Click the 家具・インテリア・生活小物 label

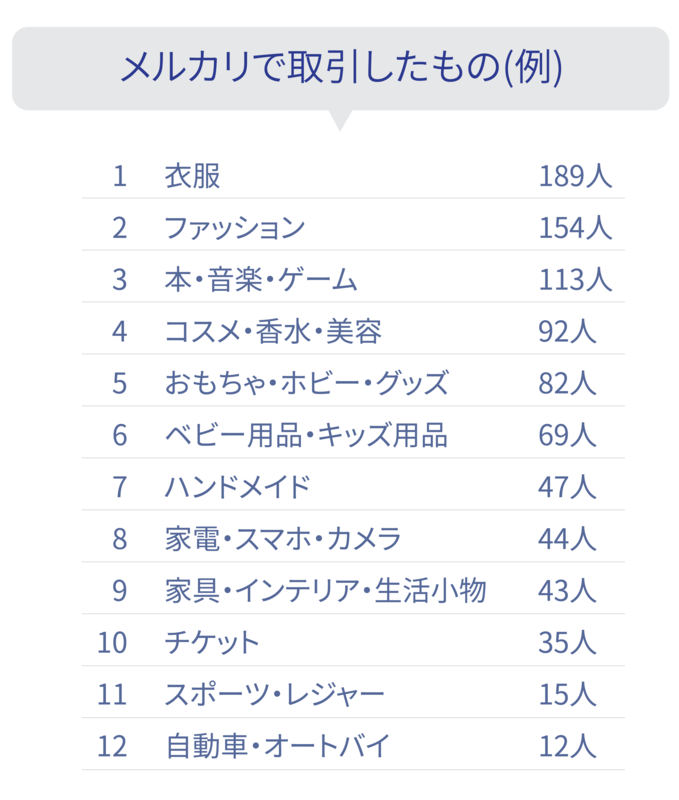point(325,591)
